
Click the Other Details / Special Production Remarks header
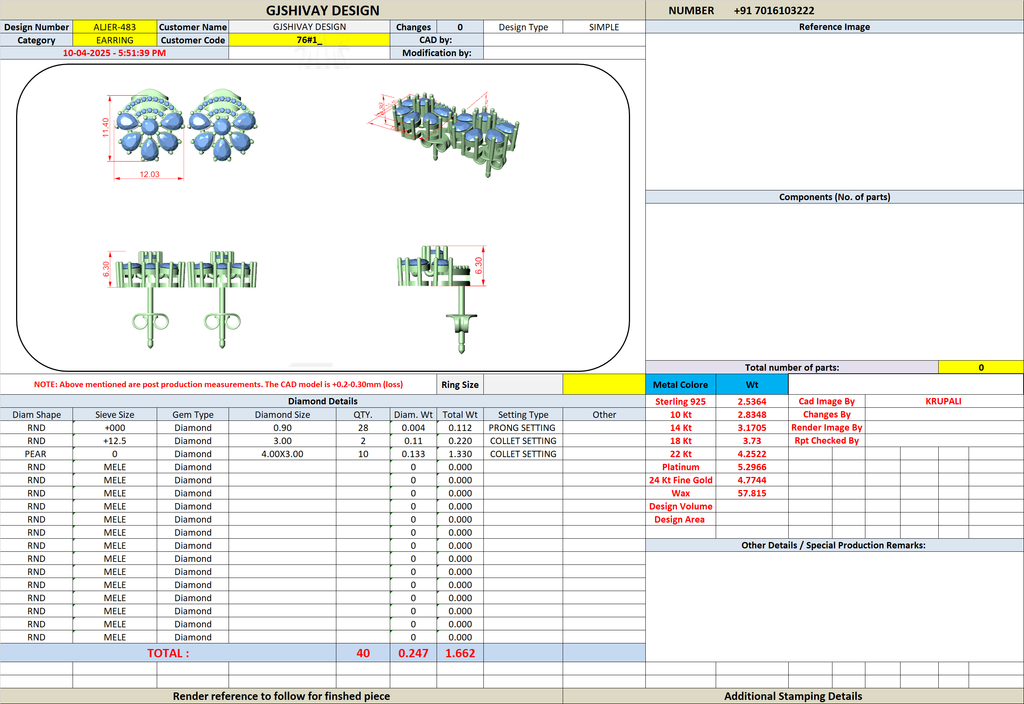pos(833,545)
